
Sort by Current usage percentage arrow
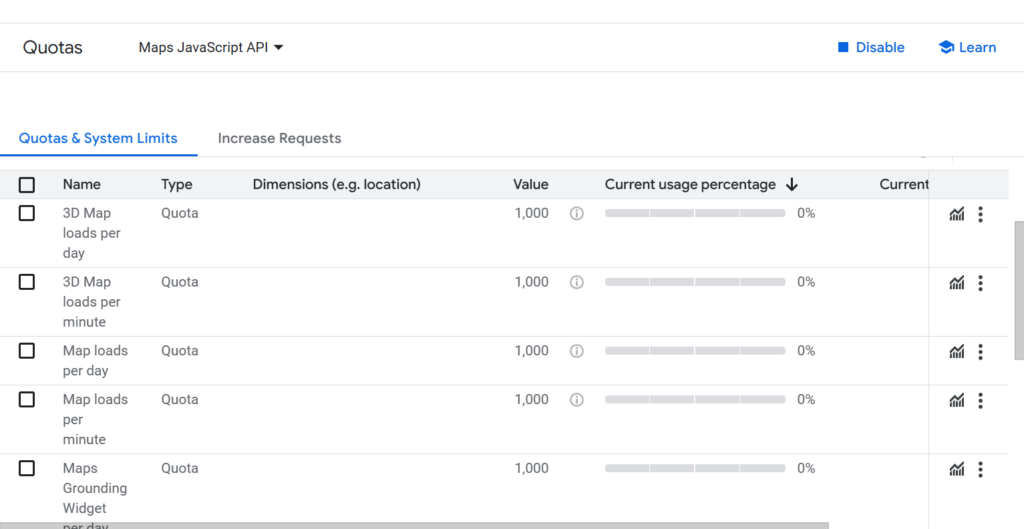(x=792, y=185)
